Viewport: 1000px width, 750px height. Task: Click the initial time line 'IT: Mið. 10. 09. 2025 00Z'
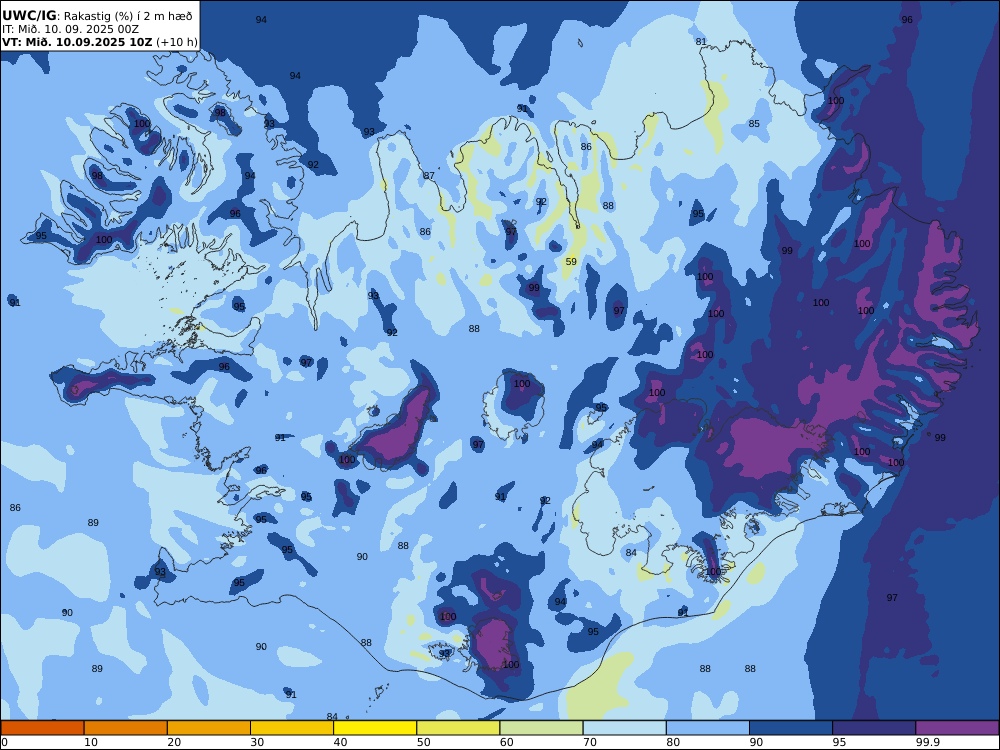tap(70, 29)
